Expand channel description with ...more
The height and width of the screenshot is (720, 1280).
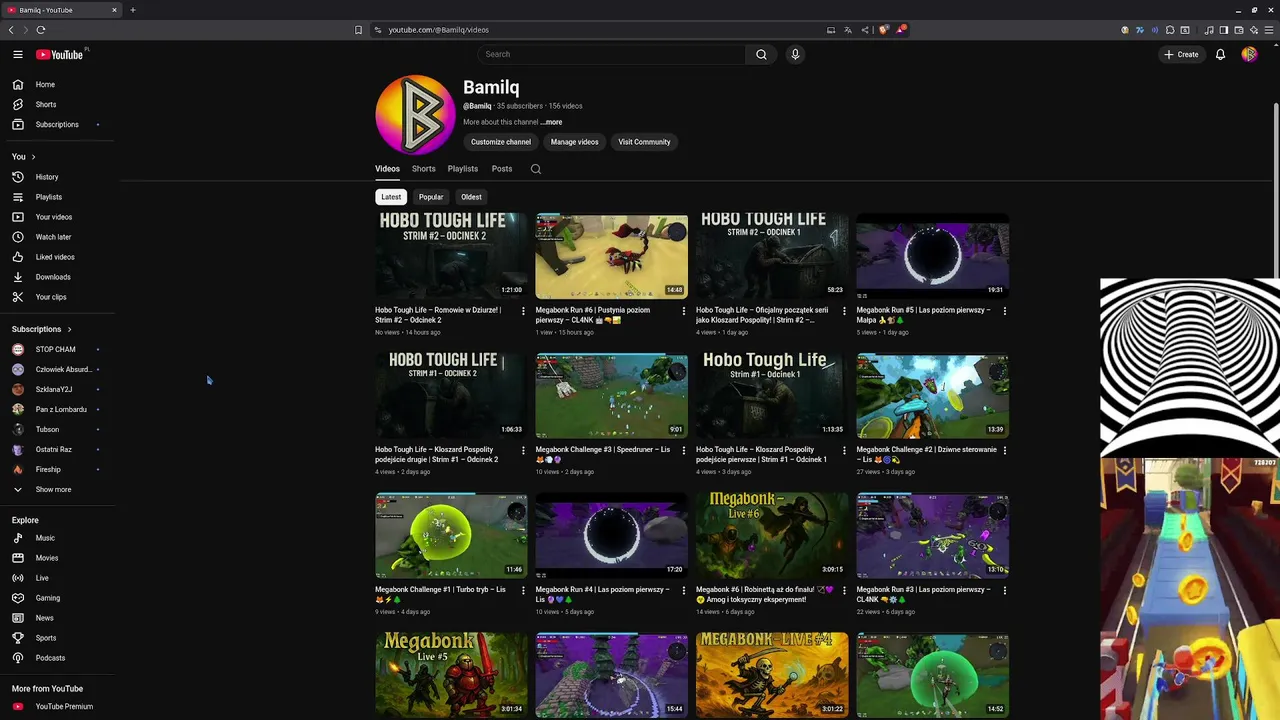tap(551, 122)
